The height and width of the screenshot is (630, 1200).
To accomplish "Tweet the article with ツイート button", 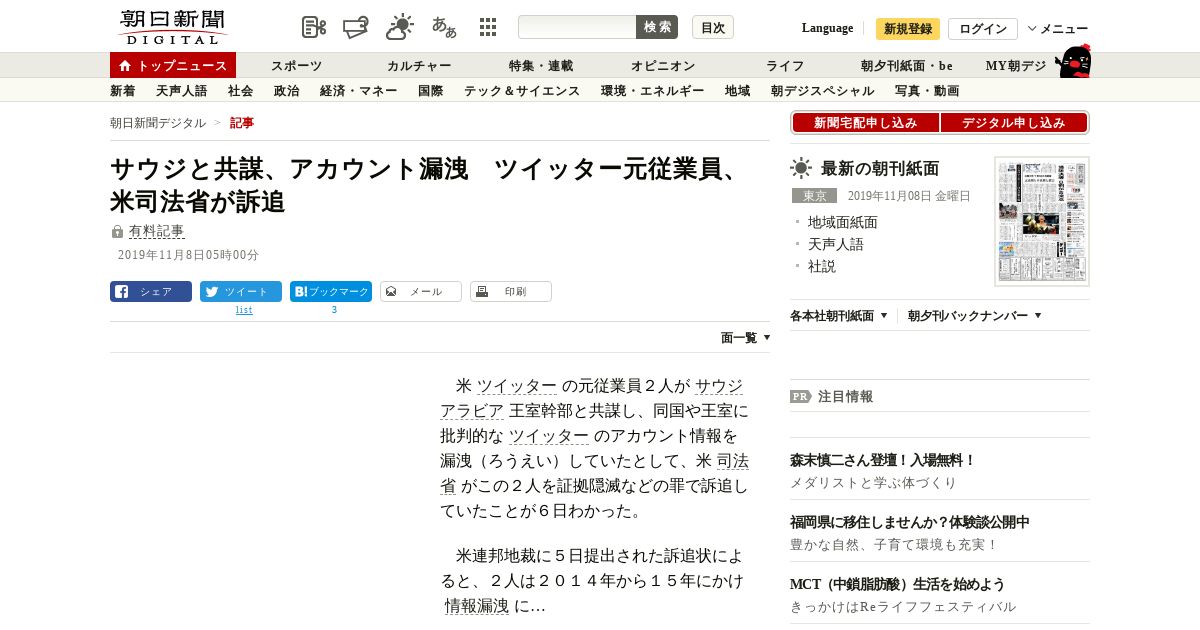I will click(x=241, y=292).
